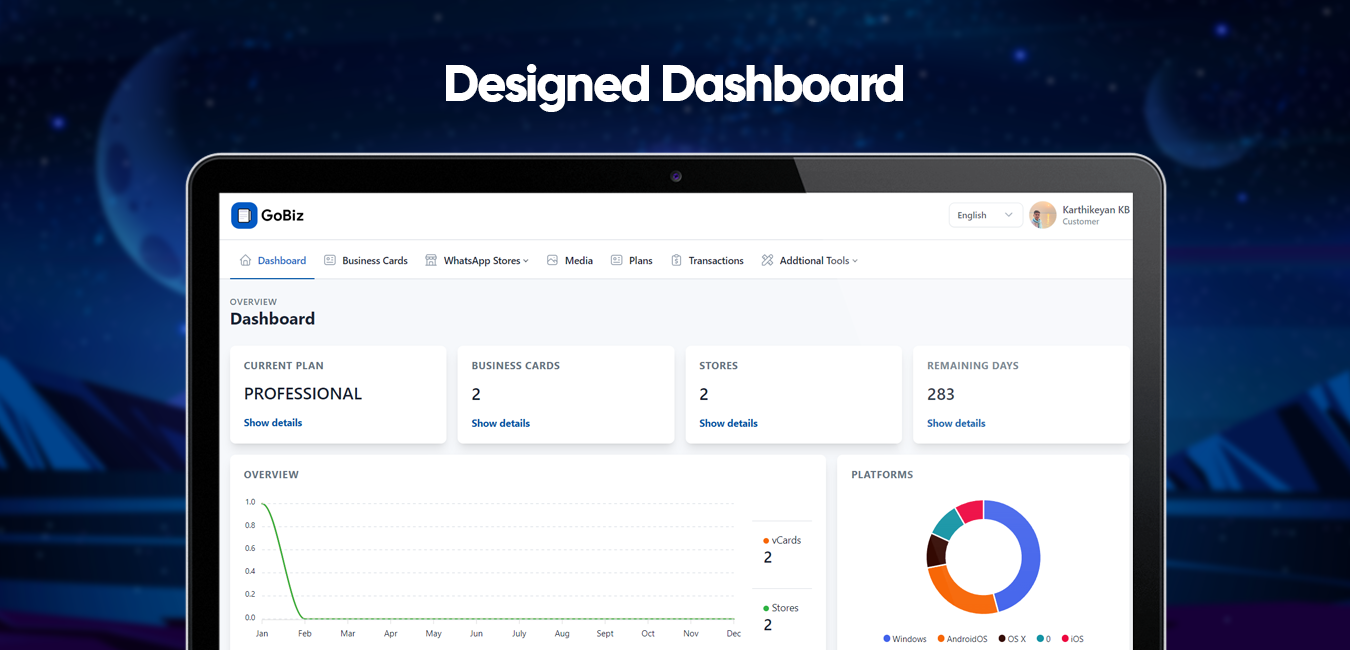Click the Transactions clipboard icon
Screen dimensions: 1350x650
coord(677,260)
